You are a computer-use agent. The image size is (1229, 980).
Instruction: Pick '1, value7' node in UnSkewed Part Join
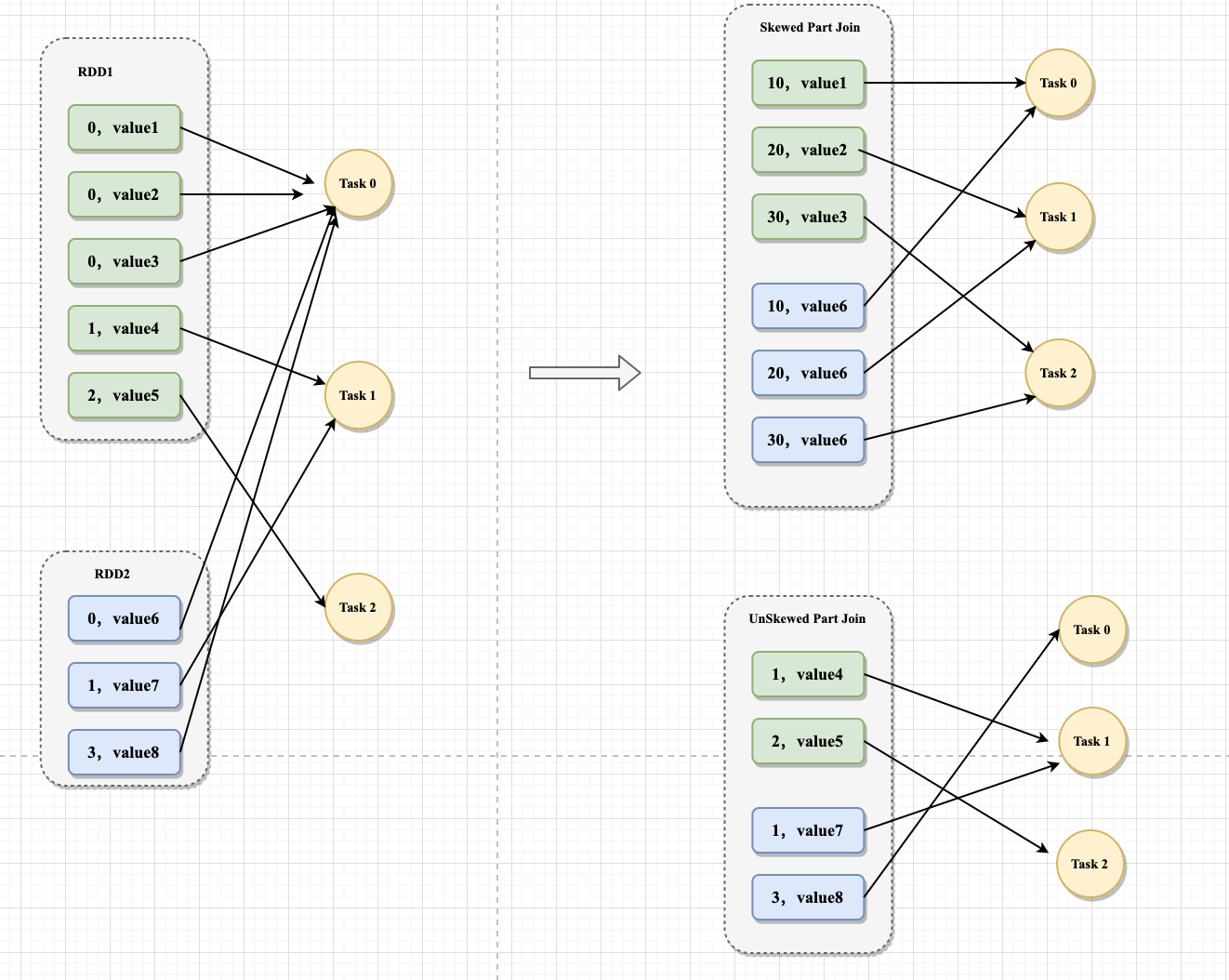[x=808, y=830]
